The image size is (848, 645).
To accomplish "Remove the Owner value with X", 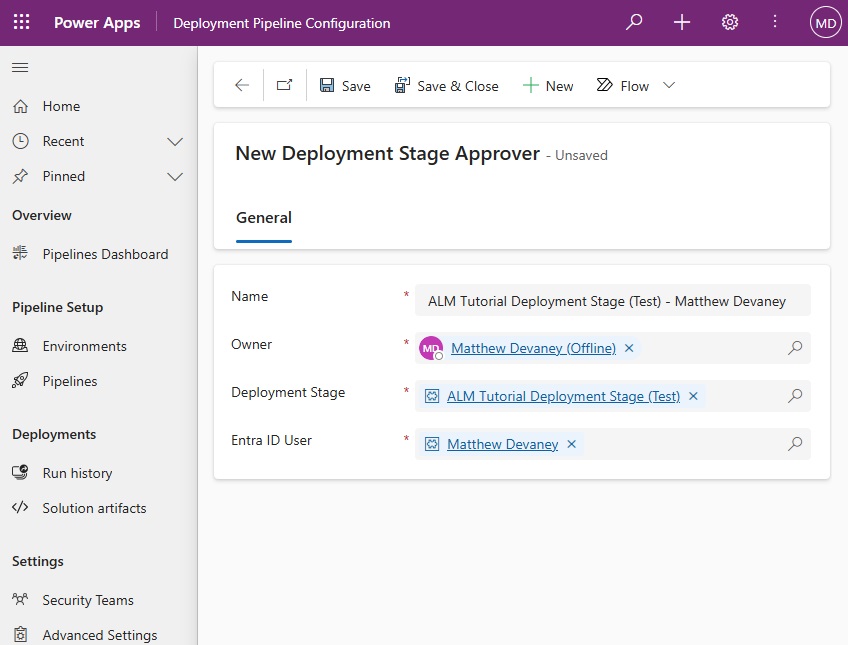I will click(x=629, y=348).
